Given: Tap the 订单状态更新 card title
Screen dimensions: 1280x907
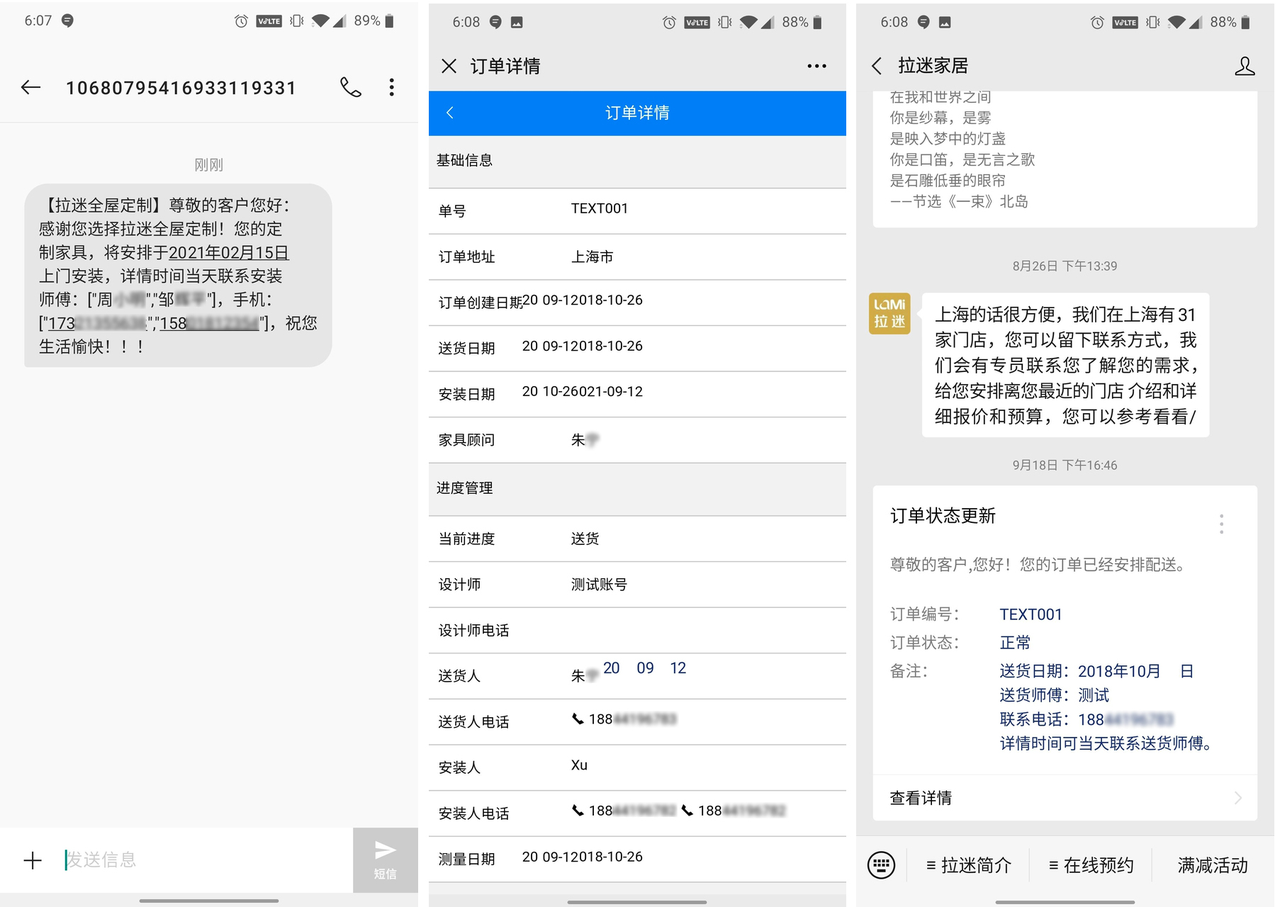Looking at the screenshot, I should 943,516.
